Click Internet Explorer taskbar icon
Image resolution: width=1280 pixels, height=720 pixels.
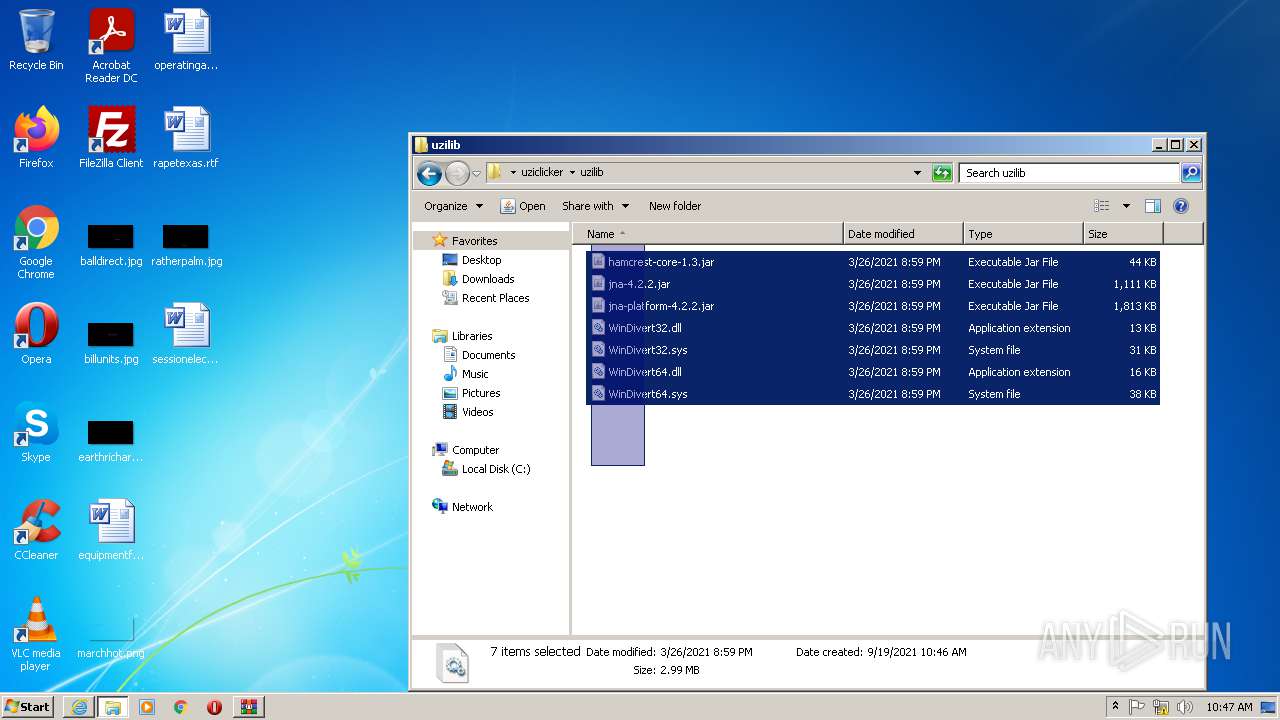(79, 707)
